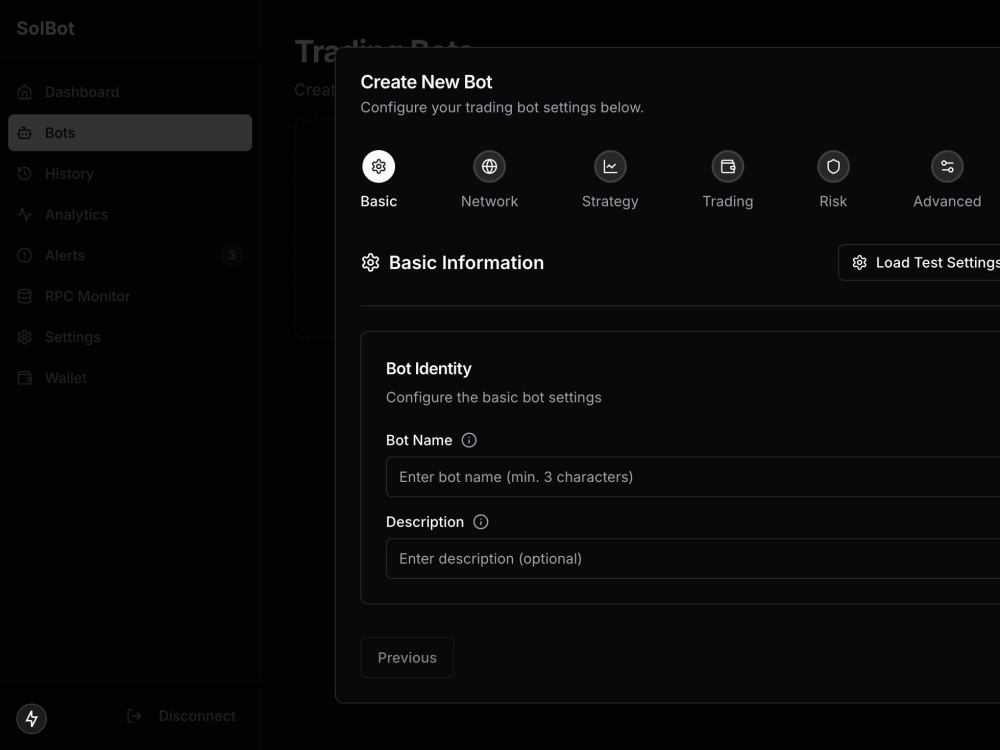The height and width of the screenshot is (750, 1000).
Task: Open RPC Monitor page
Action: click(x=129, y=296)
